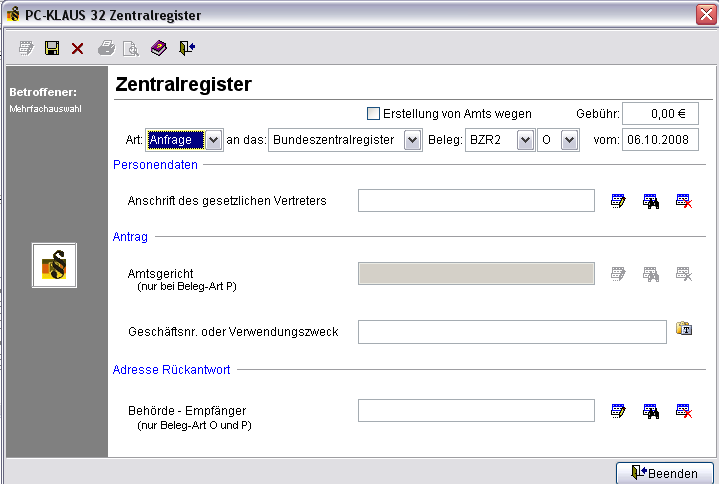Expand the Art dropdown showing Anfrage
Viewport: 719px width, 484px height.
tap(213, 141)
